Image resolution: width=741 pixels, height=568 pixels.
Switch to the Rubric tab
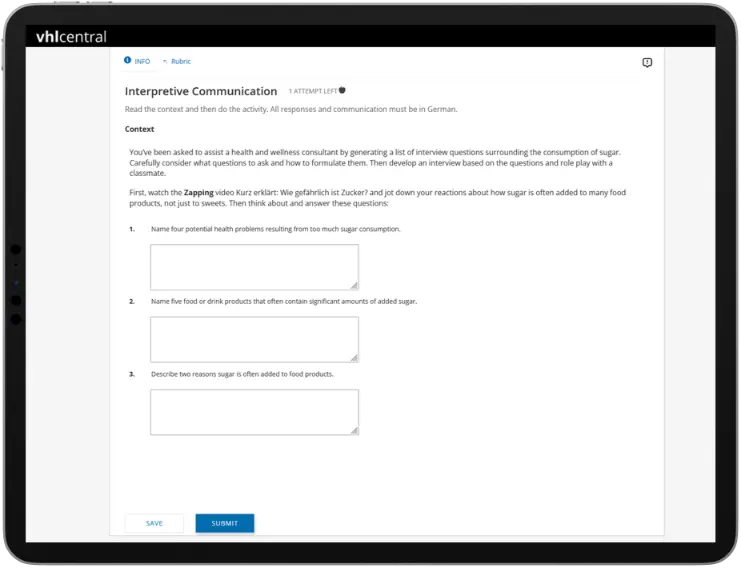click(x=177, y=61)
